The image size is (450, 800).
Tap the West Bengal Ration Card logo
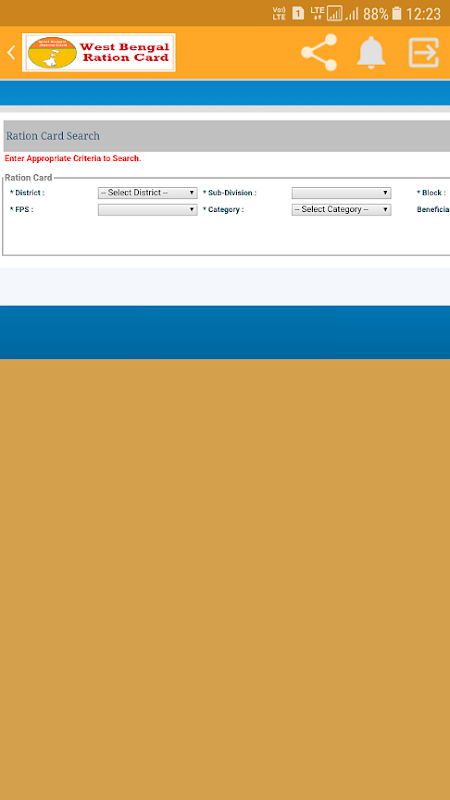click(x=98, y=52)
